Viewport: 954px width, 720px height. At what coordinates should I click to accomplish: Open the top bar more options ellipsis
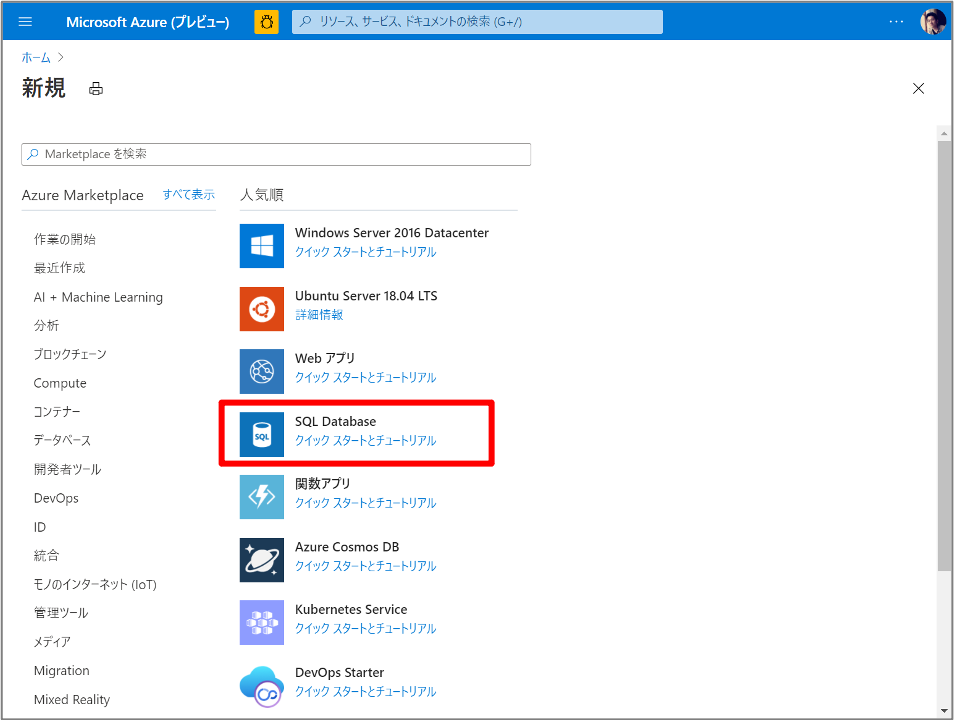tap(896, 22)
